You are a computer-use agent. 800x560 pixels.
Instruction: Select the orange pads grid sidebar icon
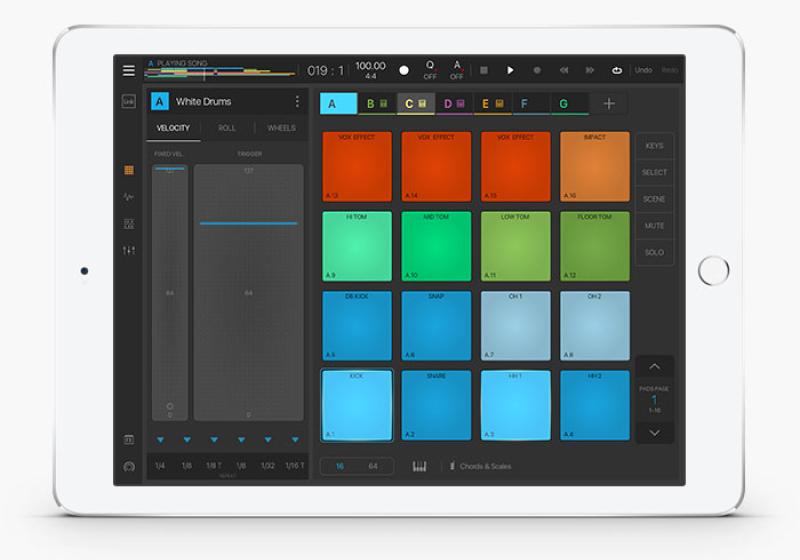129,170
